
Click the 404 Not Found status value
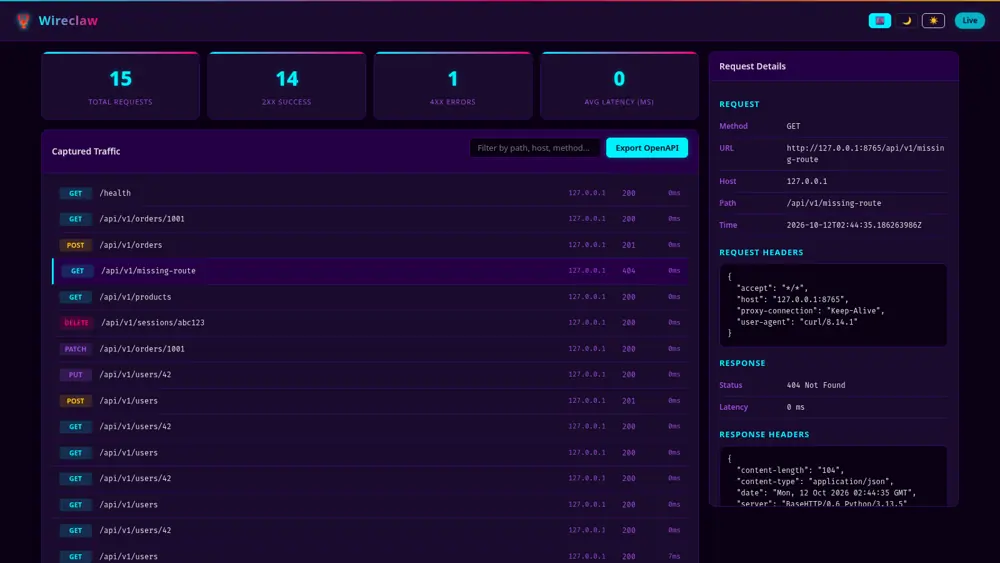[x=816, y=385]
